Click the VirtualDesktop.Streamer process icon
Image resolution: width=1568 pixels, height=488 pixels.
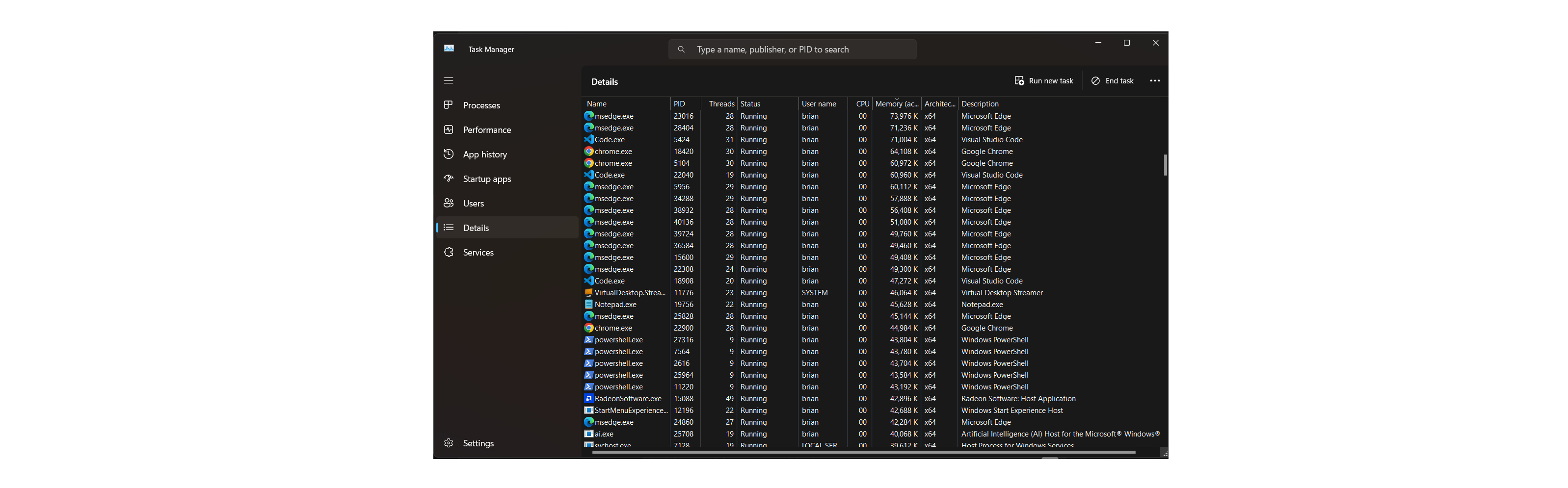point(588,293)
